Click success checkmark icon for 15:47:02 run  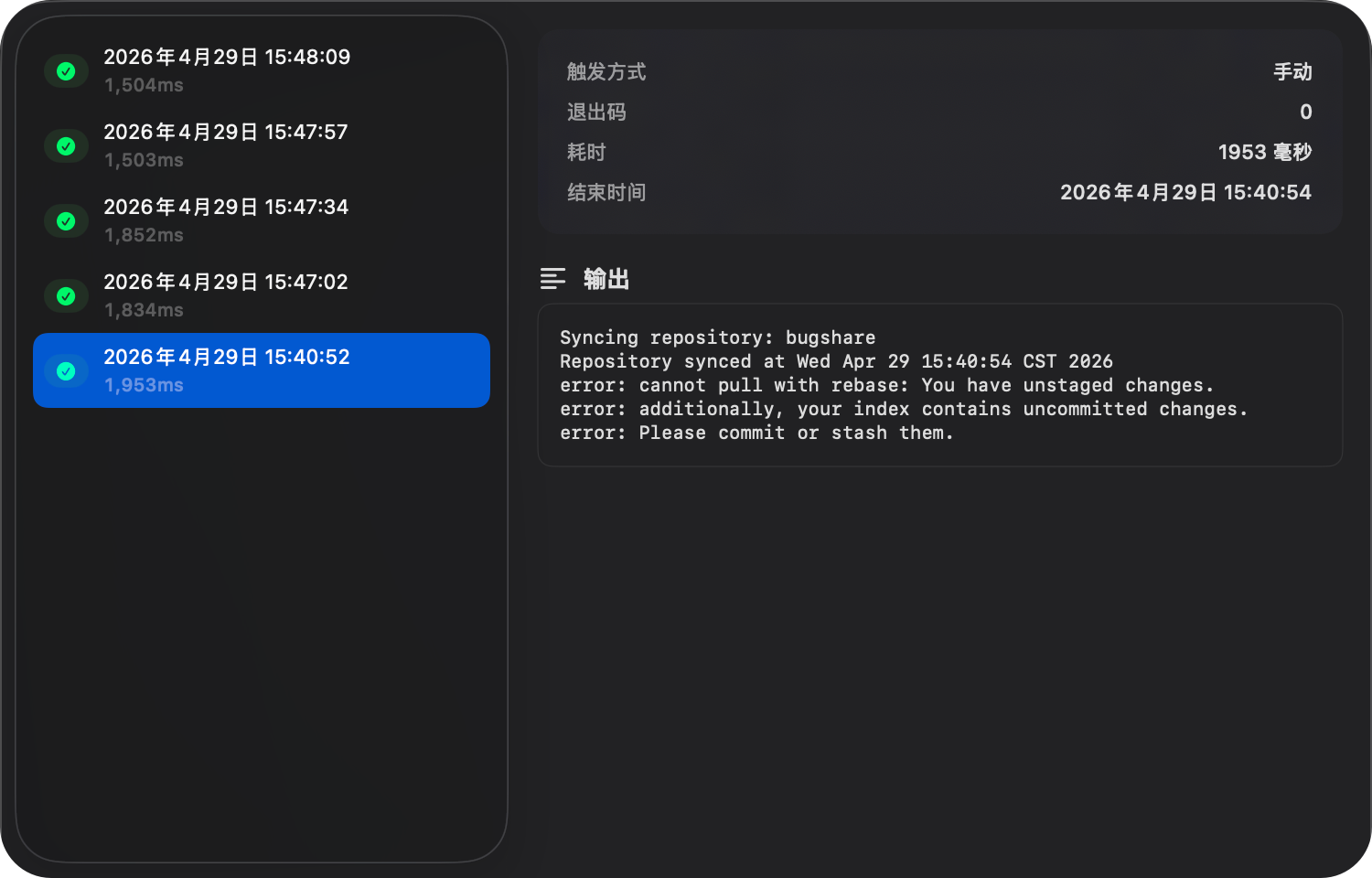coord(66,296)
